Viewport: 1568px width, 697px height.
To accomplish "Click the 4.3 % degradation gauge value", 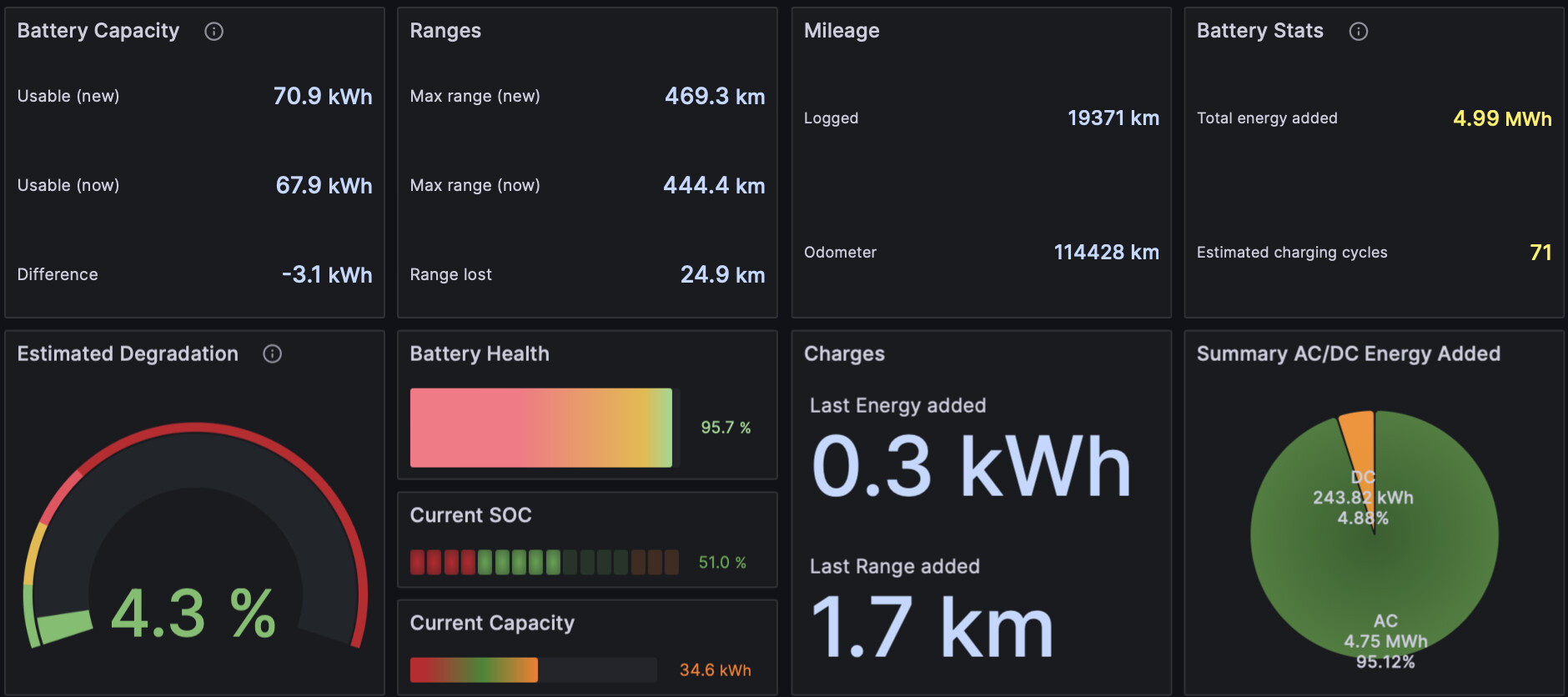I will pyautogui.click(x=193, y=614).
